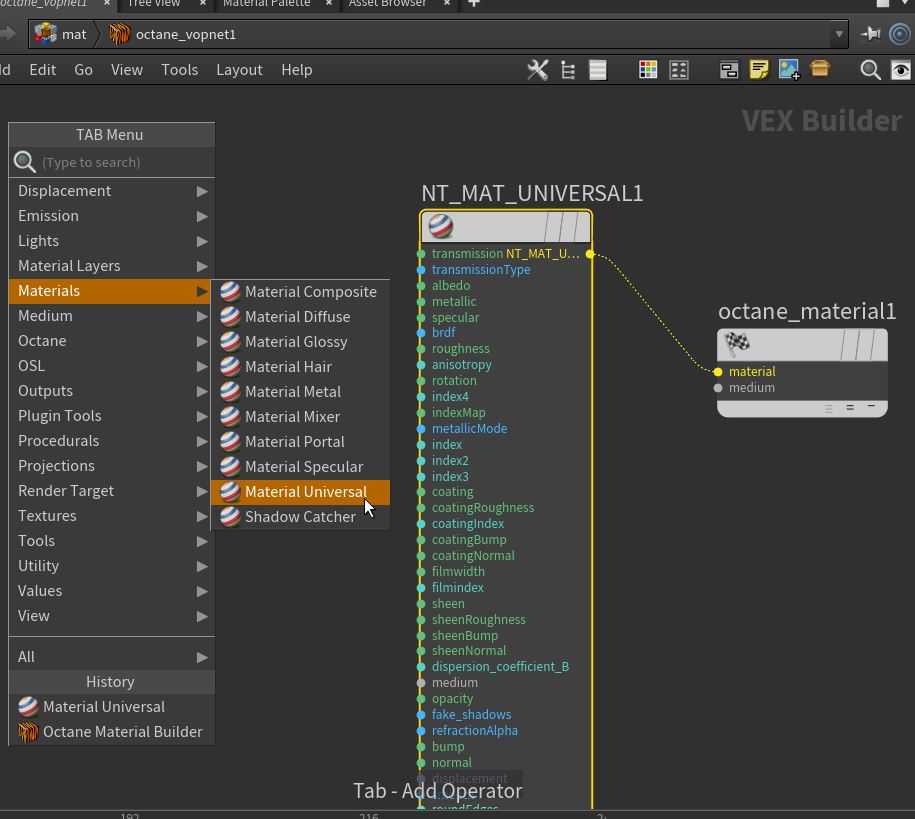The image size is (915, 819).
Task: Switch the network to tree list view
Action: 568,70
